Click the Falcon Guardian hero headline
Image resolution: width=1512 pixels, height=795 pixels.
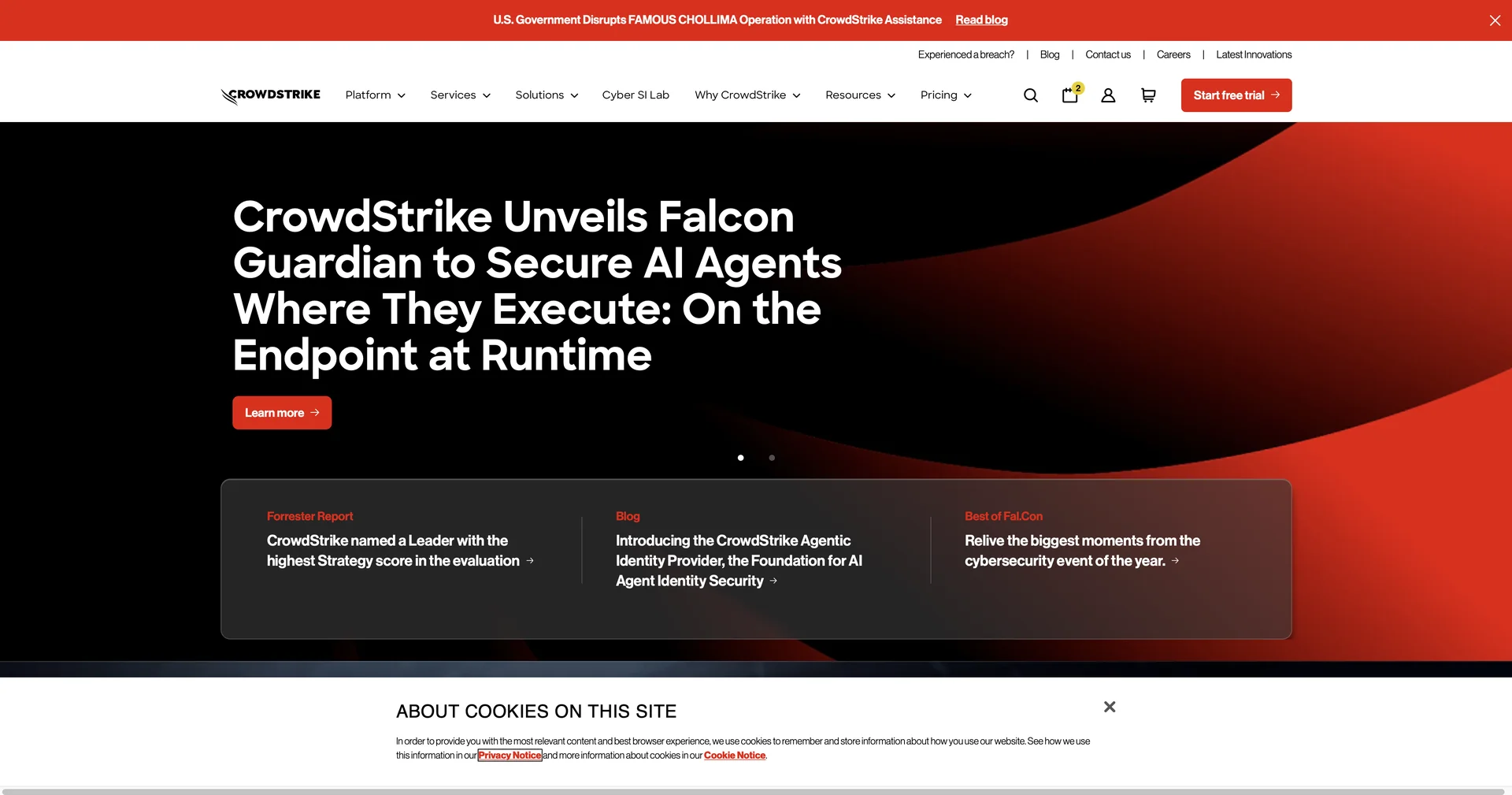coord(537,285)
